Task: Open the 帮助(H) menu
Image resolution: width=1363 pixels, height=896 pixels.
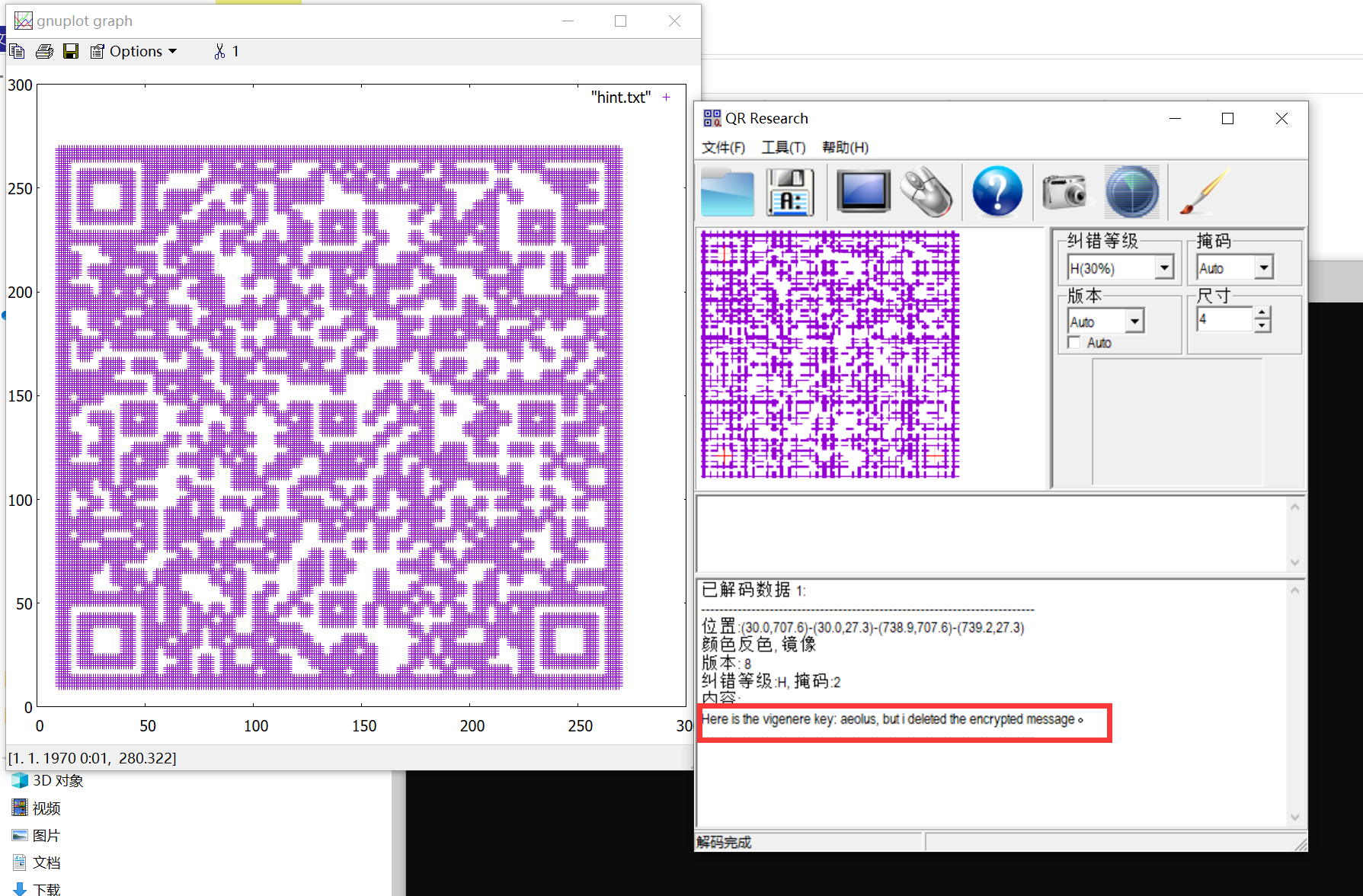Action: point(845,147)
